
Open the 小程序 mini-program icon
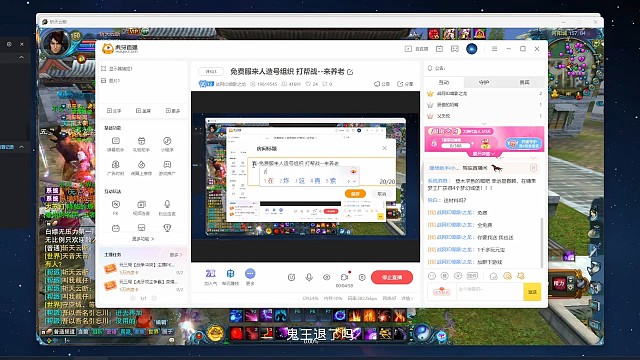click(x=167, y=141)
